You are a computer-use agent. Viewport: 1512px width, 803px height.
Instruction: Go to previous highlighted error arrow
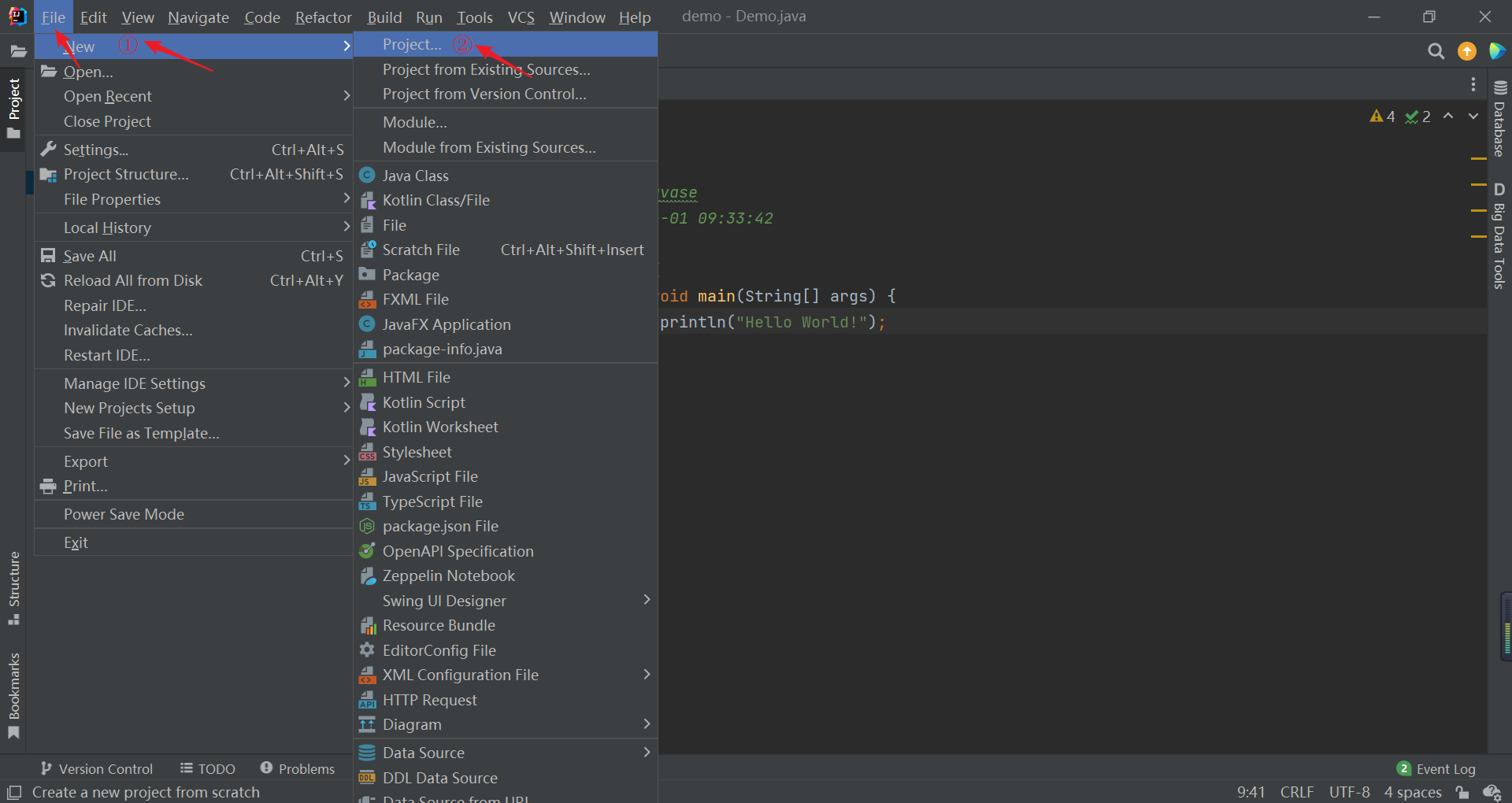[1448, 117]
